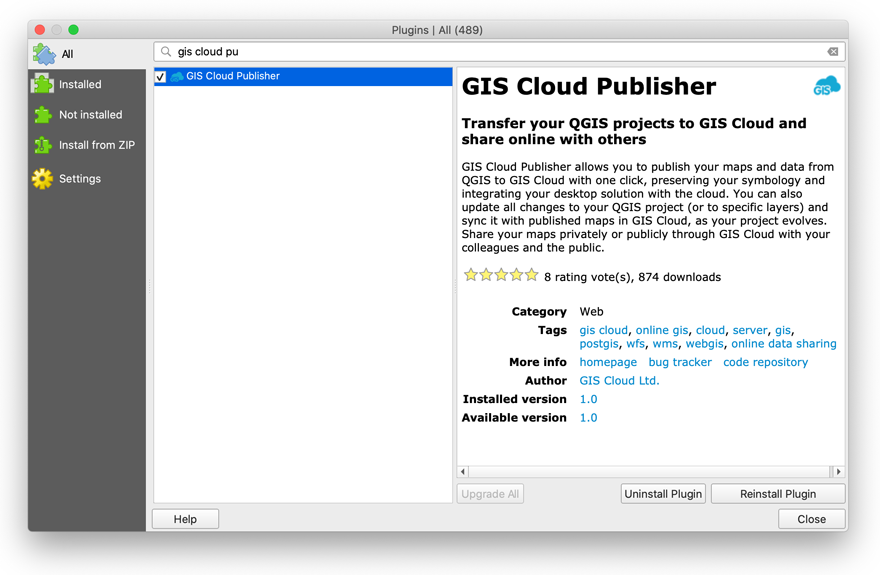Open the code repository link
The width and height of the screenshot is (880, 575).
pos(766,362)
